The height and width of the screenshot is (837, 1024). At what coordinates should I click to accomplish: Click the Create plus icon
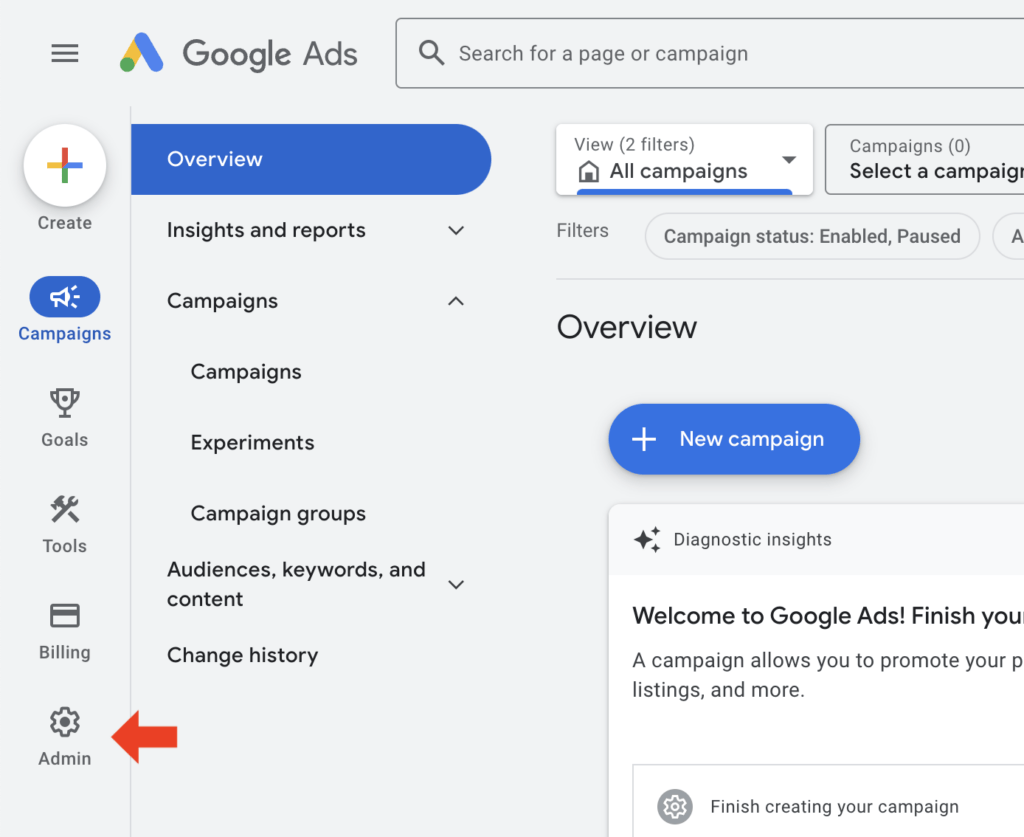64,164
